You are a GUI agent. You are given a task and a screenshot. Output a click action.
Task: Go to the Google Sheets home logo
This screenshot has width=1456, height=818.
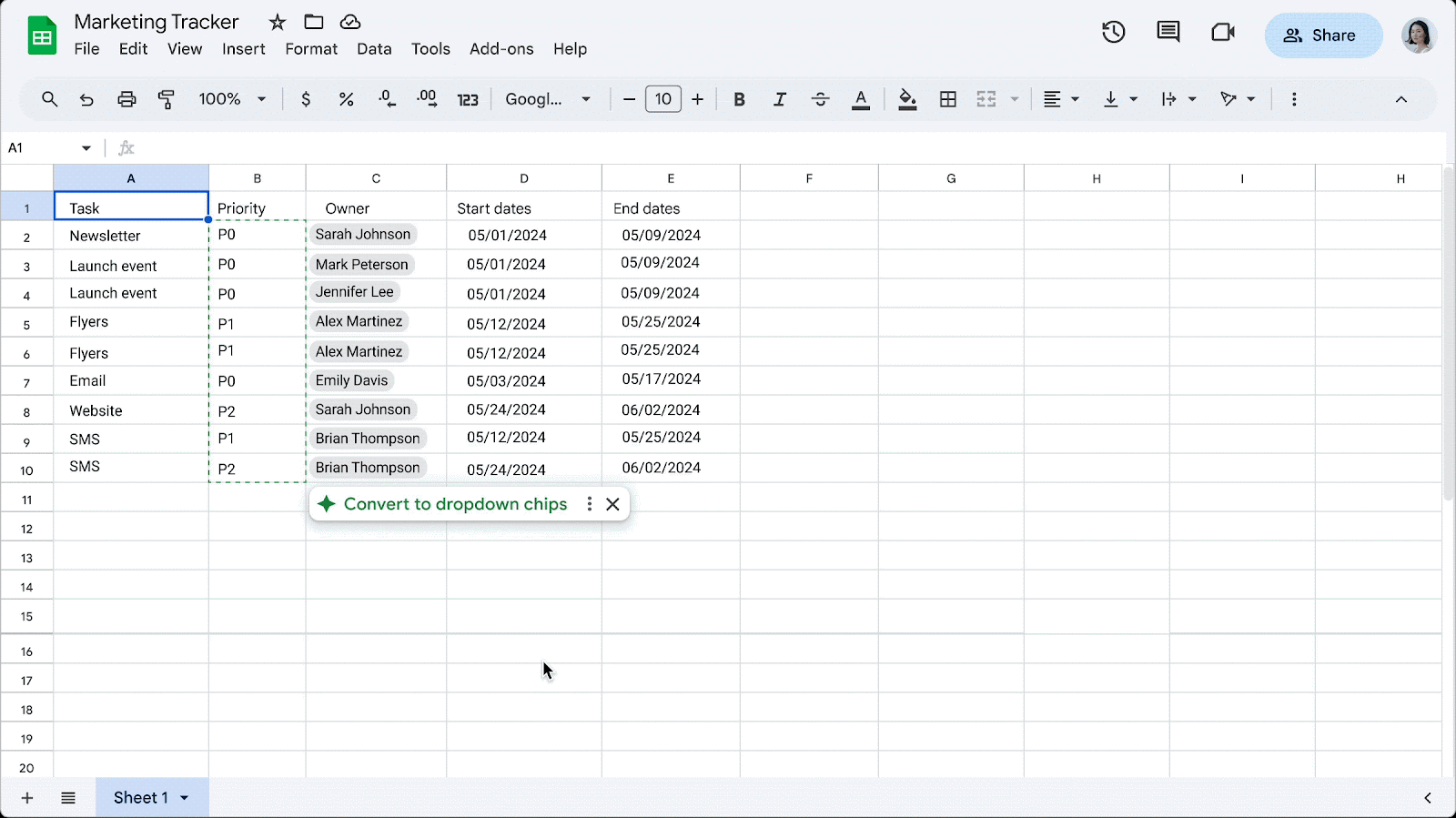tap(42, 35)
